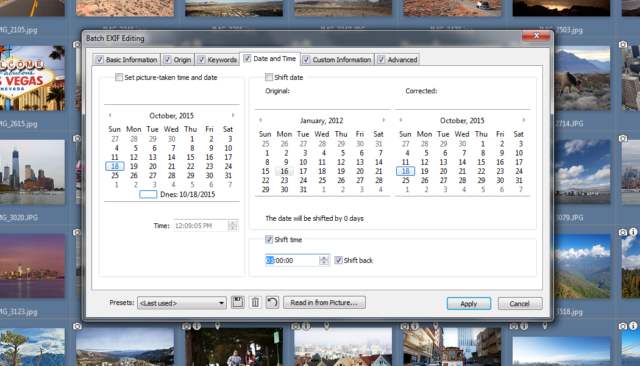Select day 18 in Corrected October calendar
The height and width of the screenshot is (366, 640).
[405, 171]
